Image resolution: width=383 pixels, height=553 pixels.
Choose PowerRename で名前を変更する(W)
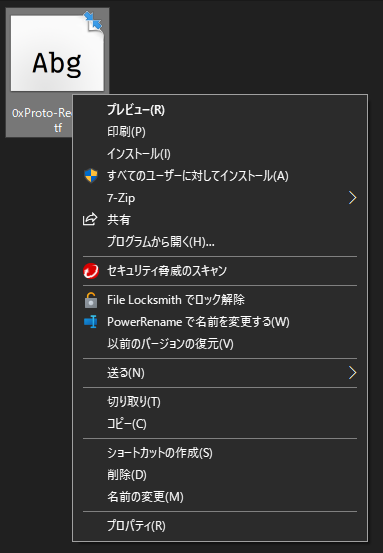(220, 322)
